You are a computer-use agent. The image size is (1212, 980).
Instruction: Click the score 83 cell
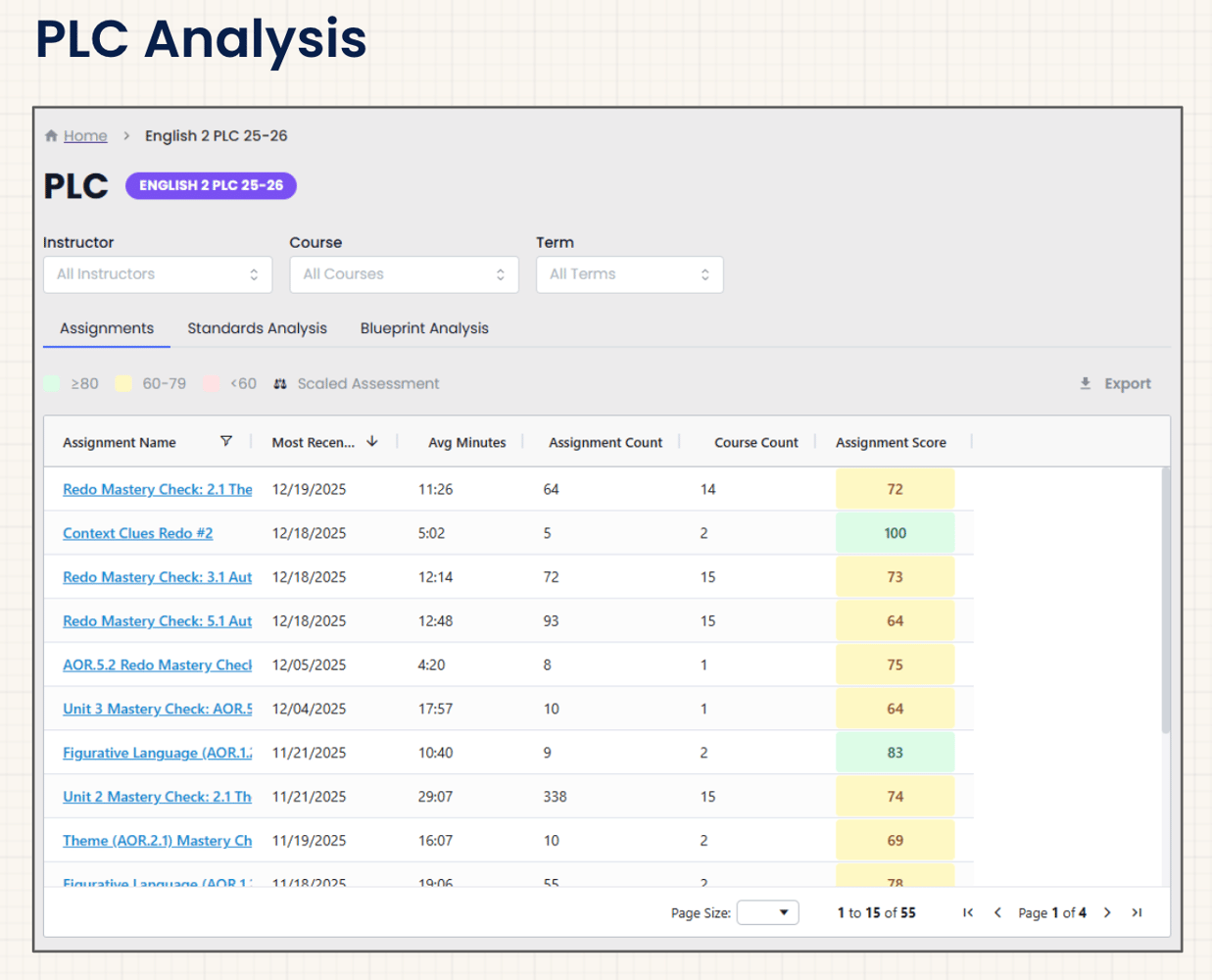(896, 753)
